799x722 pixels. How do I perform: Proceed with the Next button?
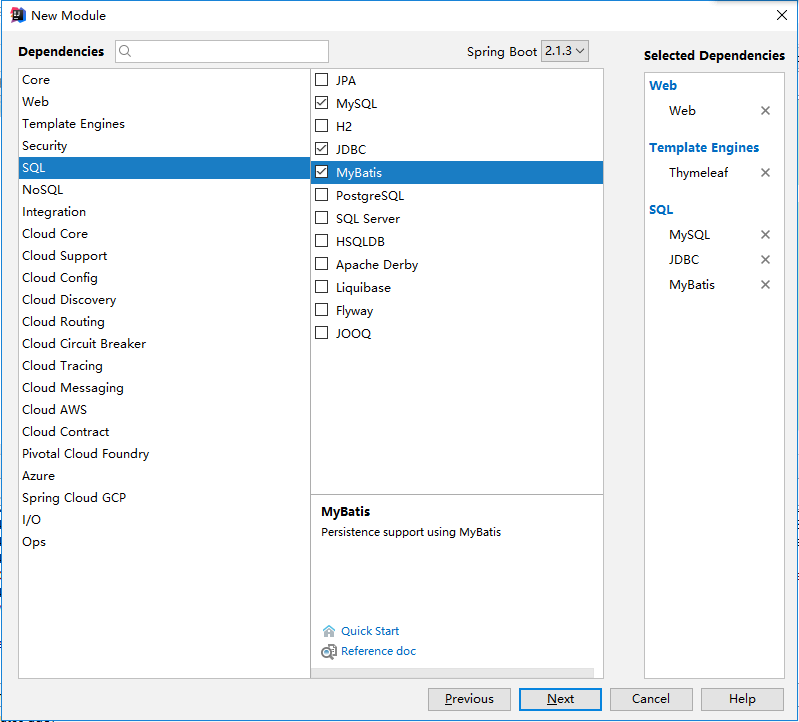pos(560,699)
